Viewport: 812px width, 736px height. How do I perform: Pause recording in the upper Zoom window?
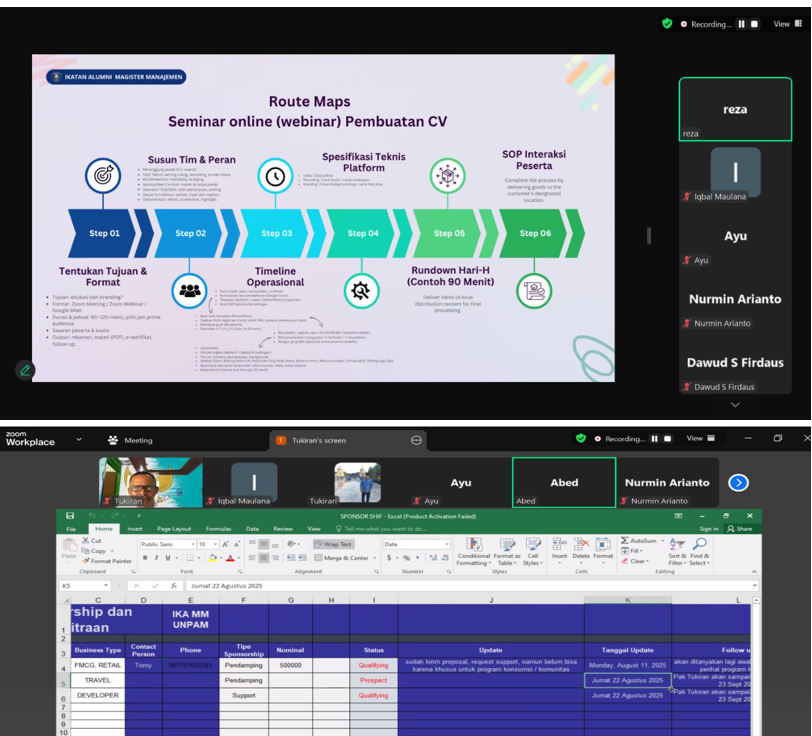tap(742, 24)
